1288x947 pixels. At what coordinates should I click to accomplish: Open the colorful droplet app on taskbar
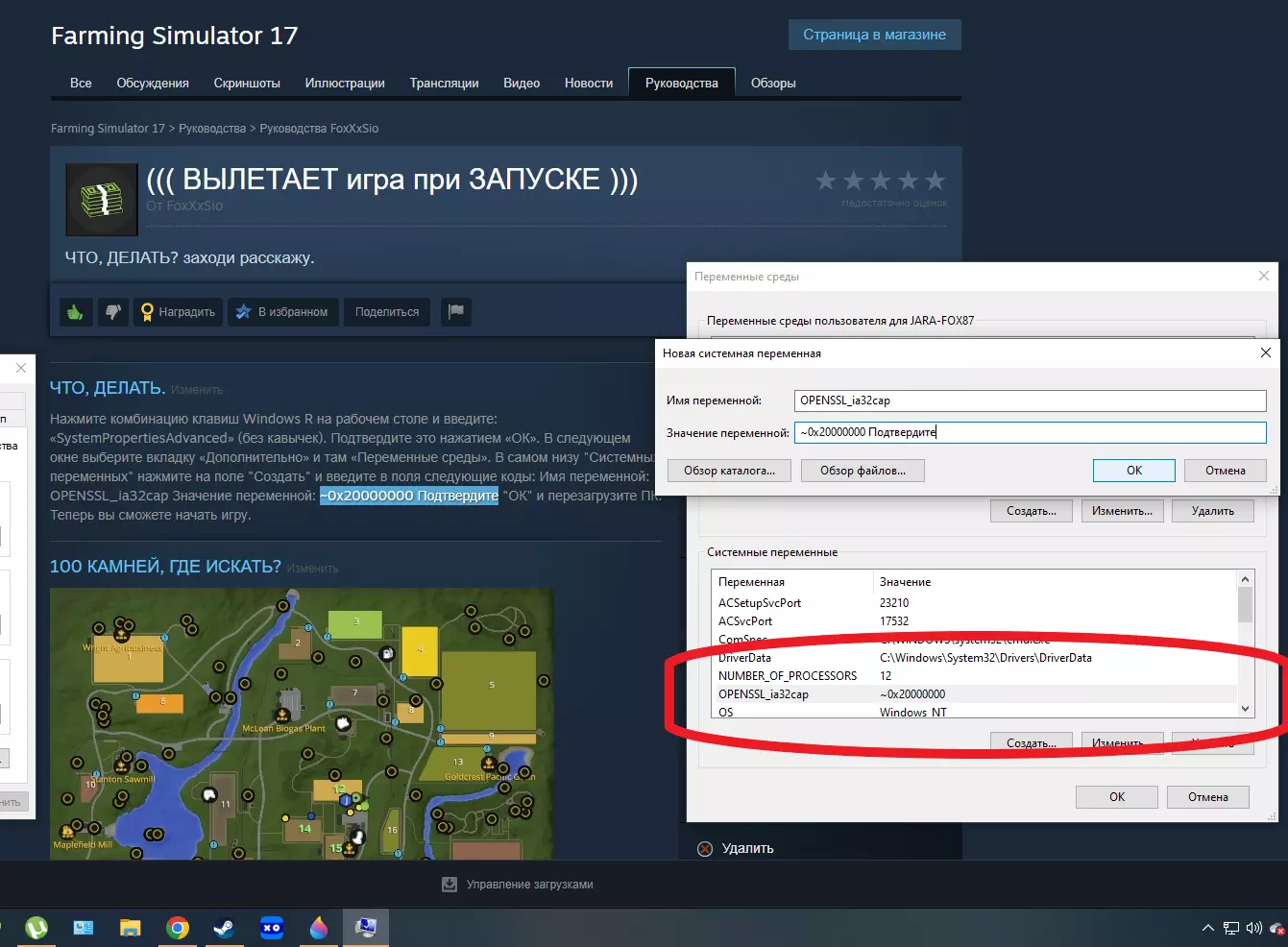point(318,928)
